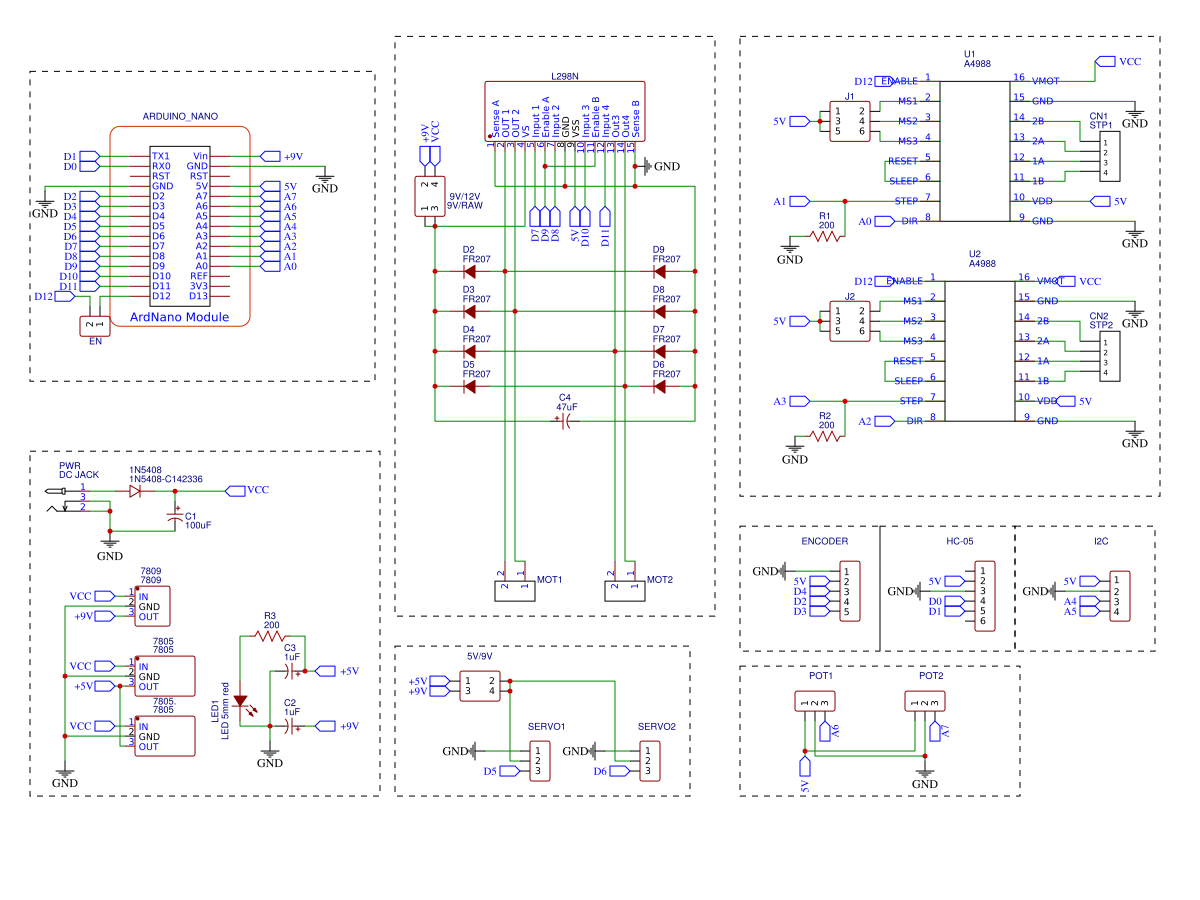Image resolution: width=1200 pixels, height=900 pixels.
Task: Click the EN two-pin connector below Arduino
Action: click(x=96, y=325)
